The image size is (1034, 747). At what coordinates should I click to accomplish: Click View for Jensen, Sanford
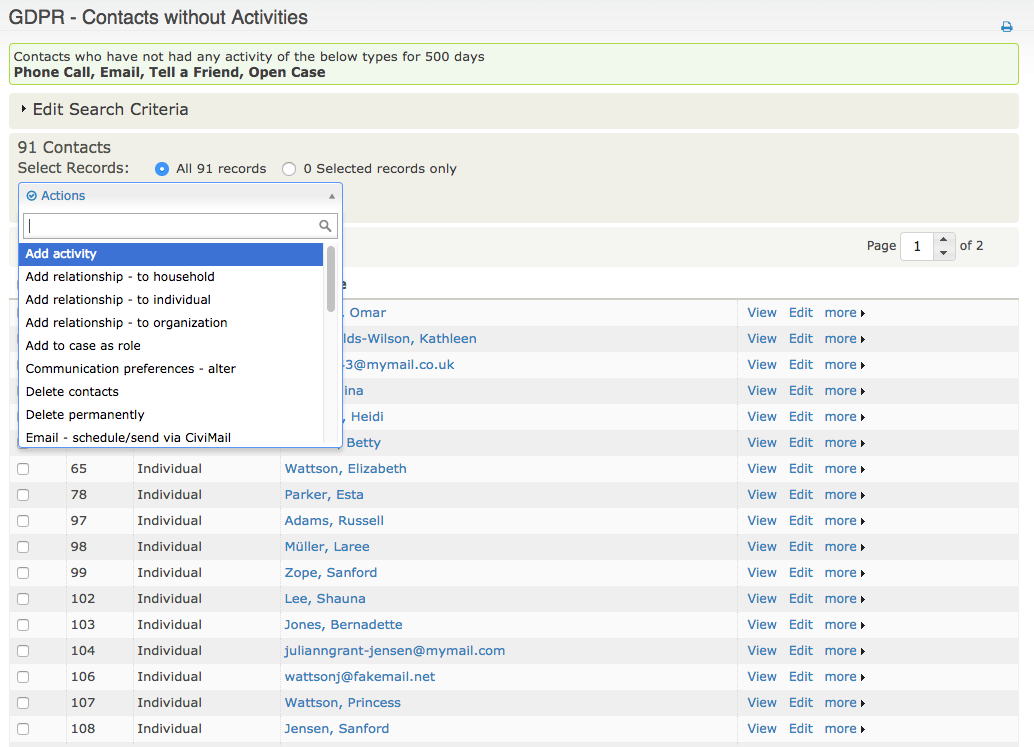(x=762, y=729)
